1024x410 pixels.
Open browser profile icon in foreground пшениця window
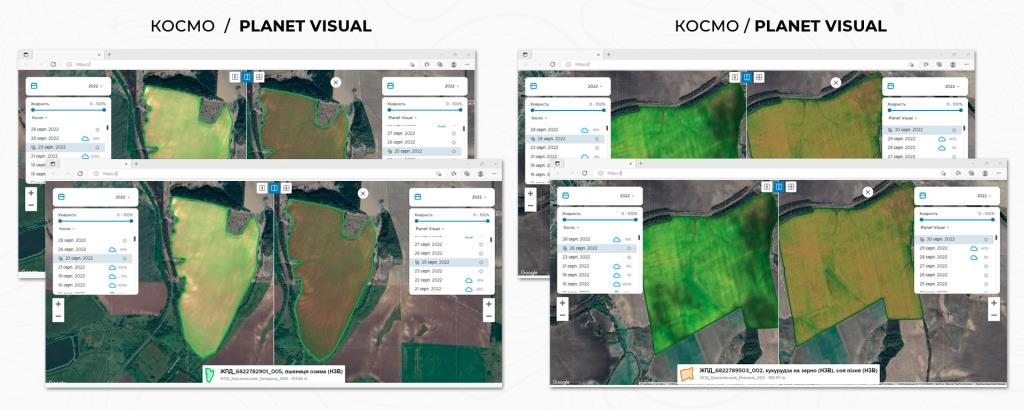(x=479, y=174)
